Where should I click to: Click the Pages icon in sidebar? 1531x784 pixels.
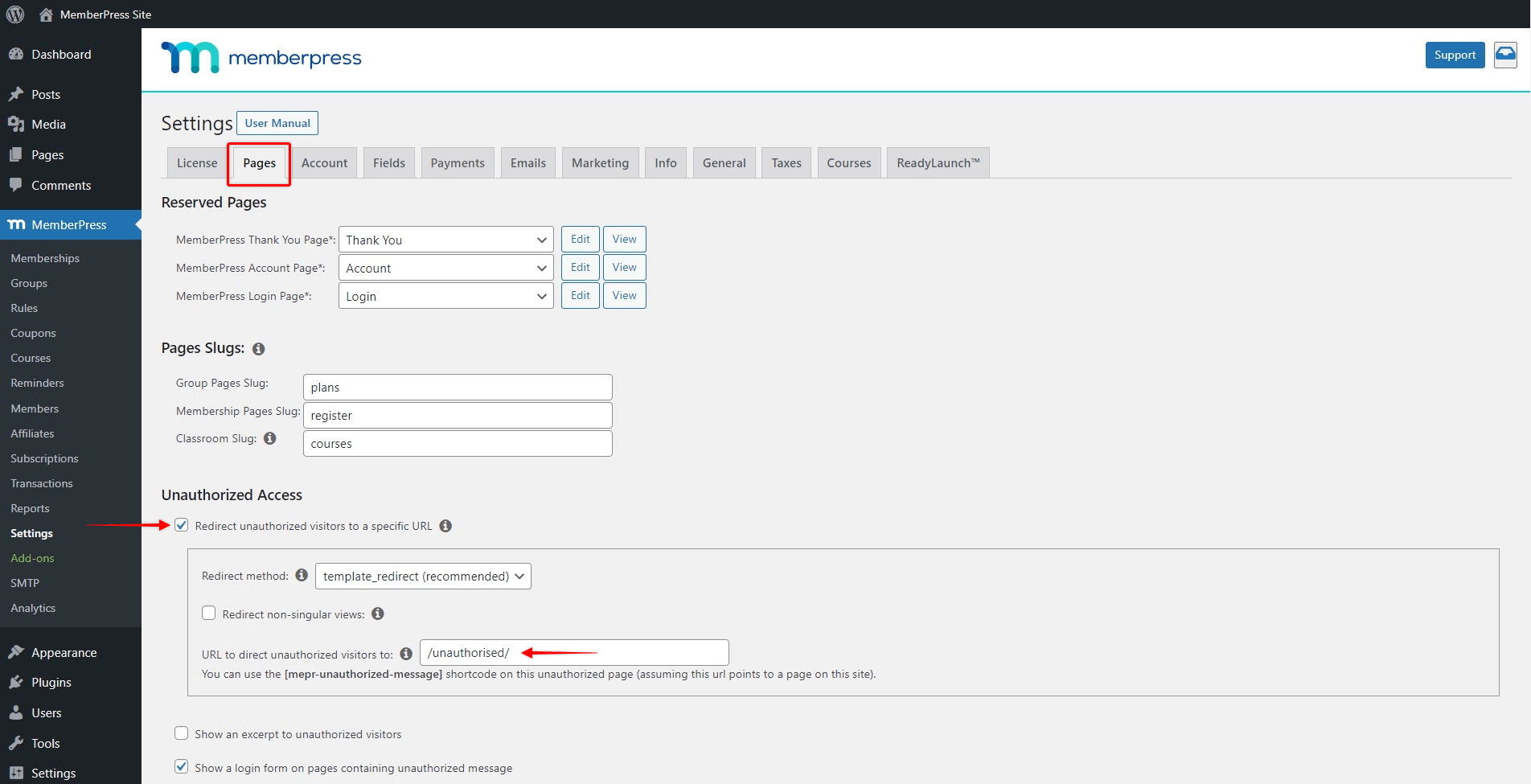[x=16, y=154]
